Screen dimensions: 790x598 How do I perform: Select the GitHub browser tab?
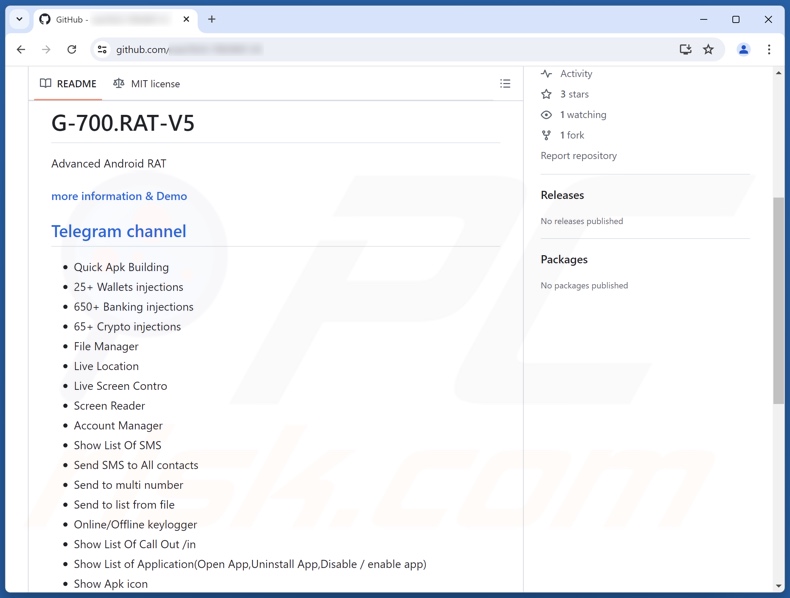pos(116,19)
